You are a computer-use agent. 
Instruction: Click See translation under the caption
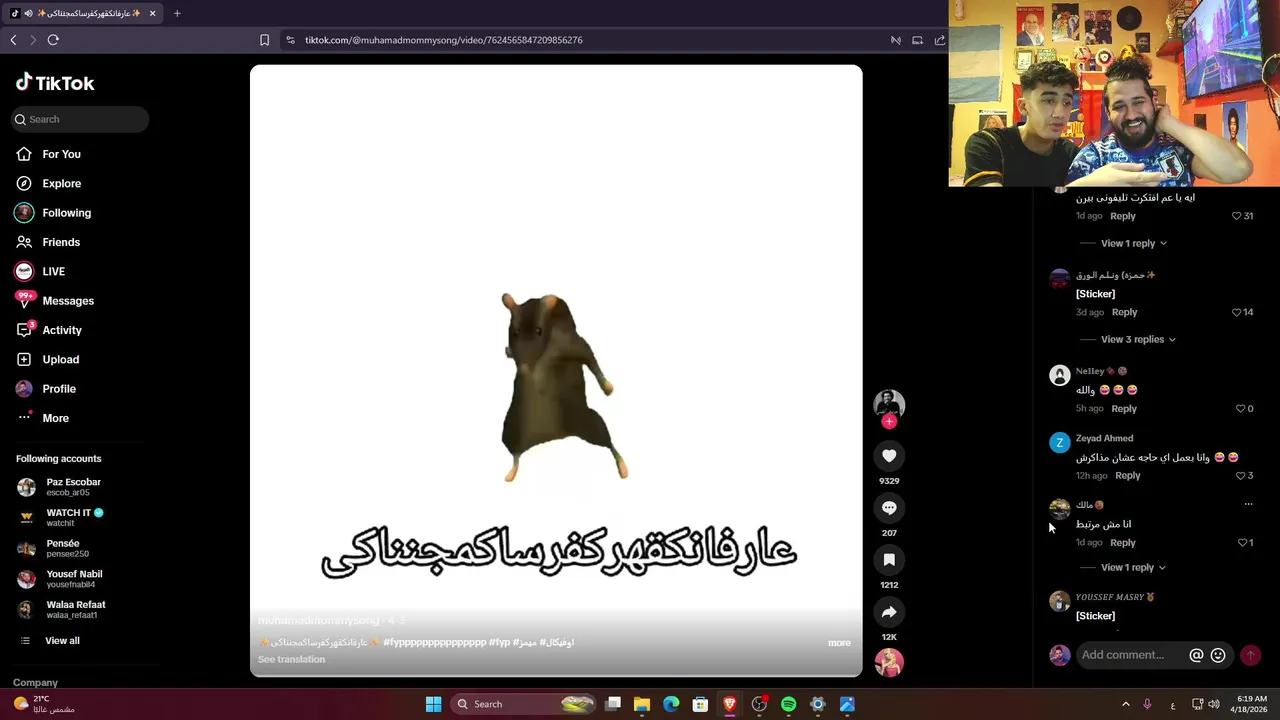pyautogui.click(x=291, y=659)
